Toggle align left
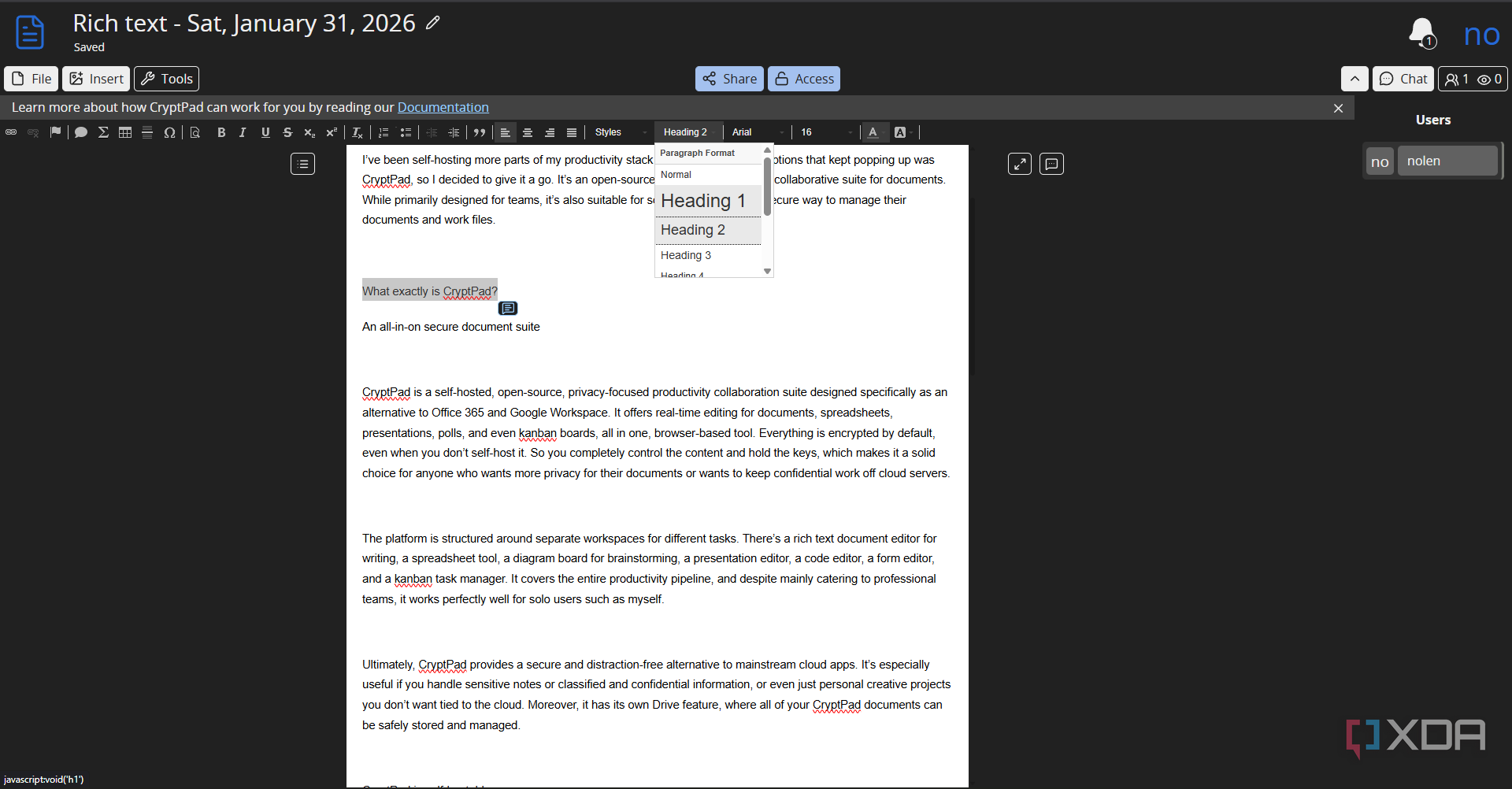The width and height of the screenshot is (1512, 789). pyautogui.click(x=506, y=132)
